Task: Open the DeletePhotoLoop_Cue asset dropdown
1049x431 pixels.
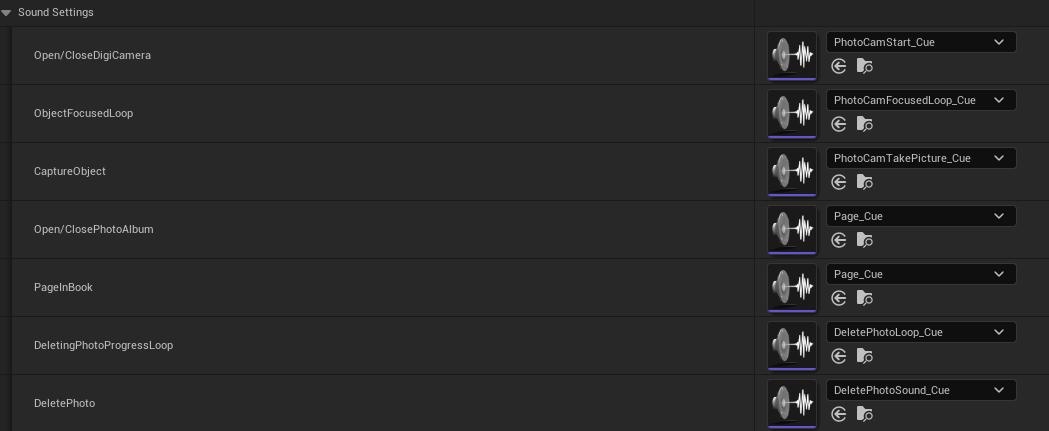Action: point(920,332)
